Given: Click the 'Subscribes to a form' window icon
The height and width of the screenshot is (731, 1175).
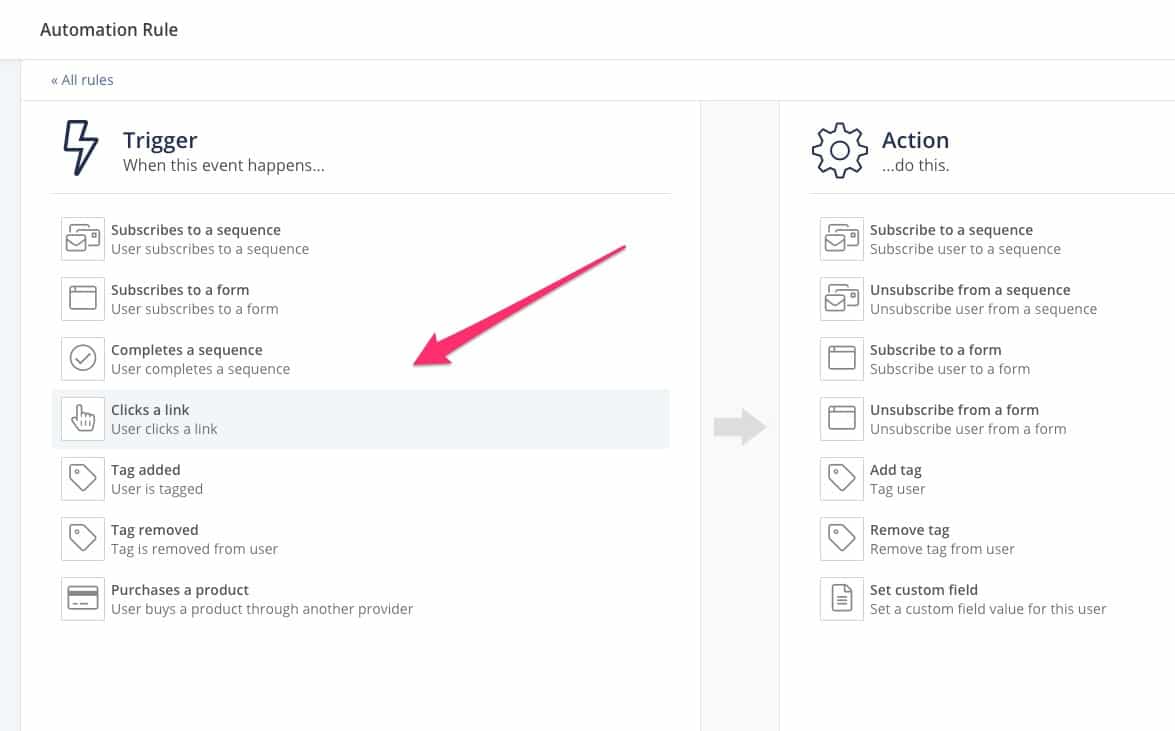Looking at the screenshot, I should 83,299.
